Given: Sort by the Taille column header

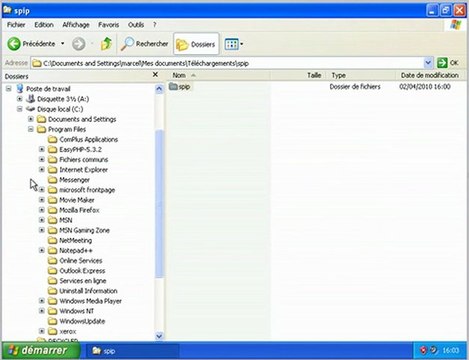Looking at the screenshot, I should pos(298,75).
